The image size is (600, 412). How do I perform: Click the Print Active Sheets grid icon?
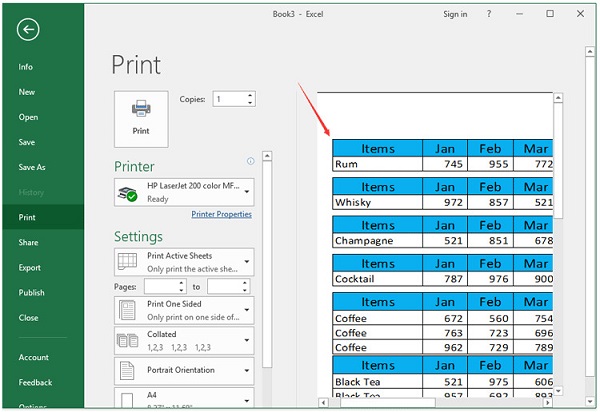pyautogui.click(x=127, y=262)
